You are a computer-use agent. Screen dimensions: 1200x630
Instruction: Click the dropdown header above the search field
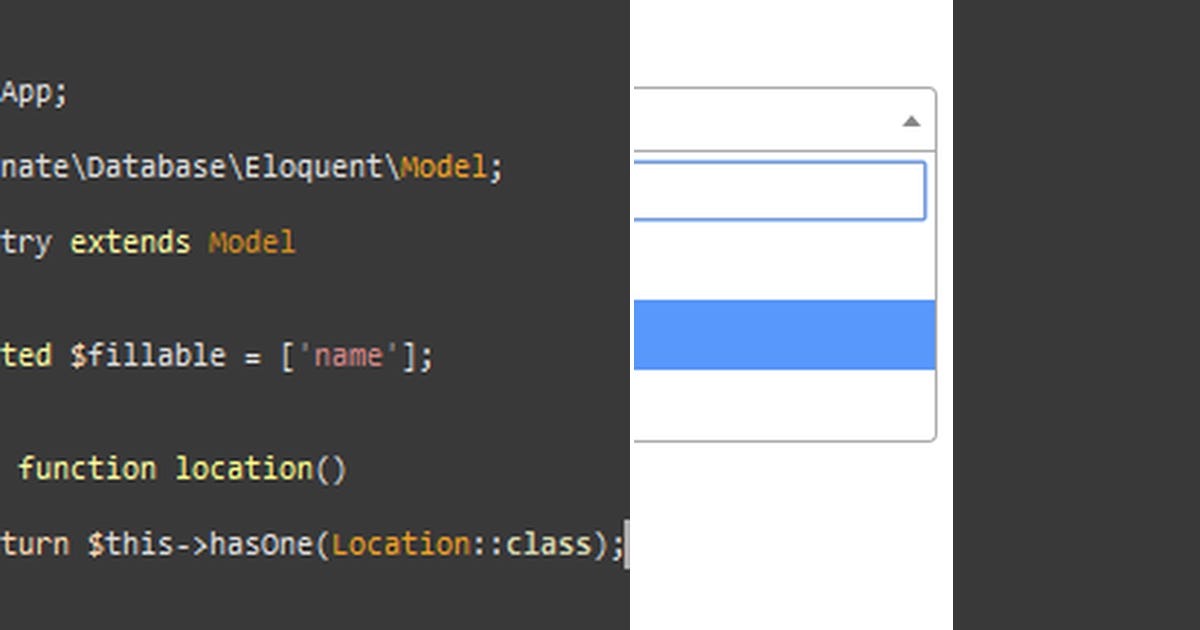(780, 120)
